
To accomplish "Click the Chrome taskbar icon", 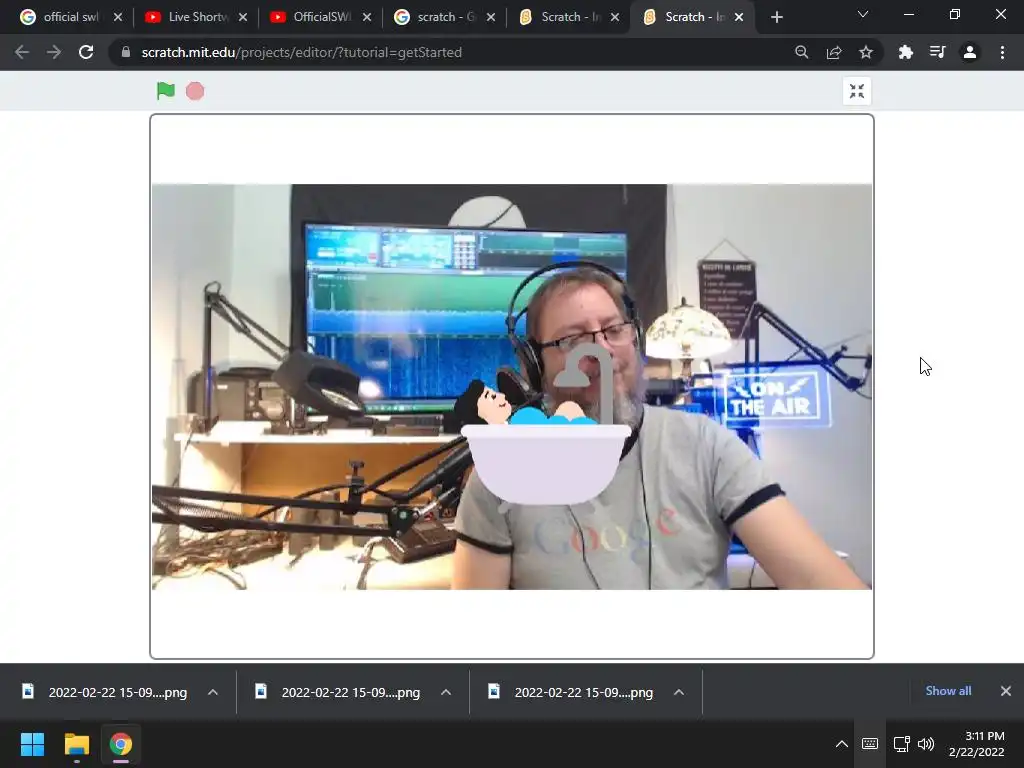I will [x=121, y=744].
